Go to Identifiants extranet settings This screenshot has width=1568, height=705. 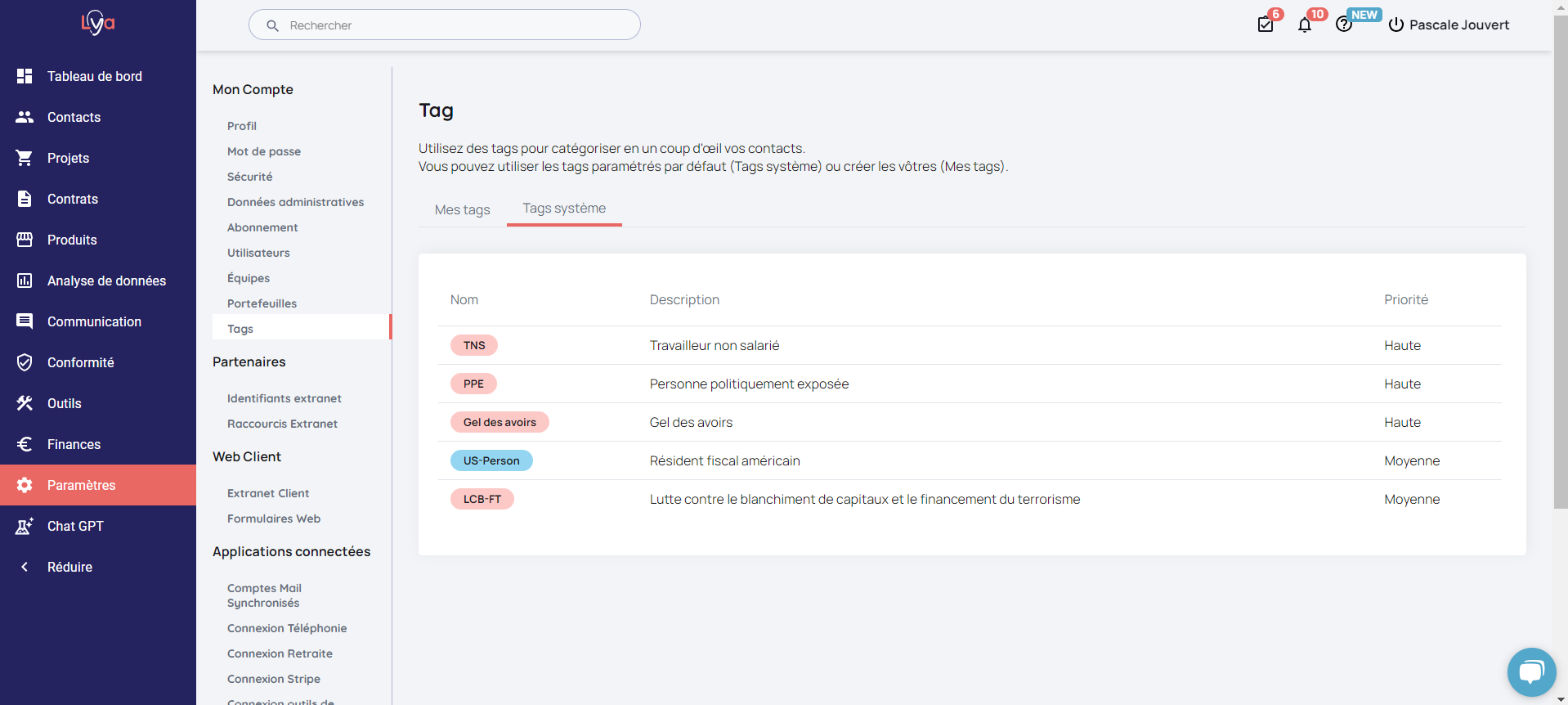284,398
